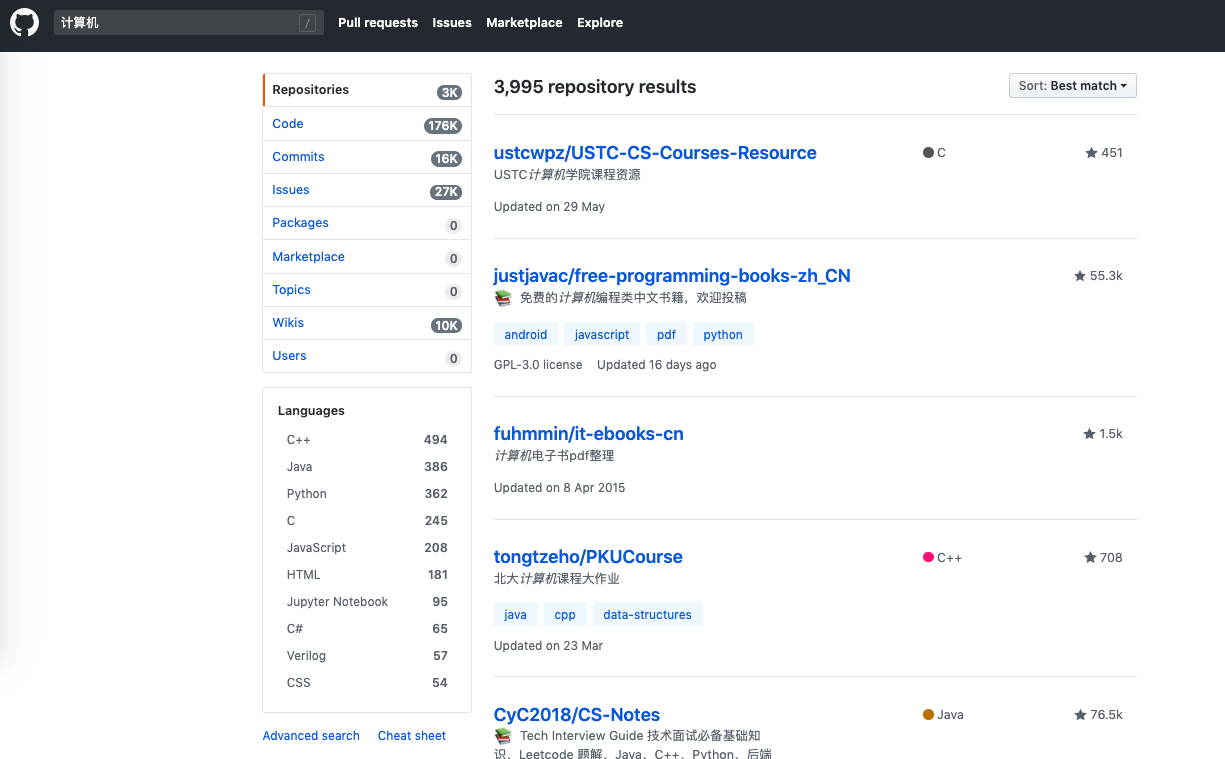Open fuhmmin/it-ebooks-cn repository
The image size is (1225, 759).
point(589,434)
